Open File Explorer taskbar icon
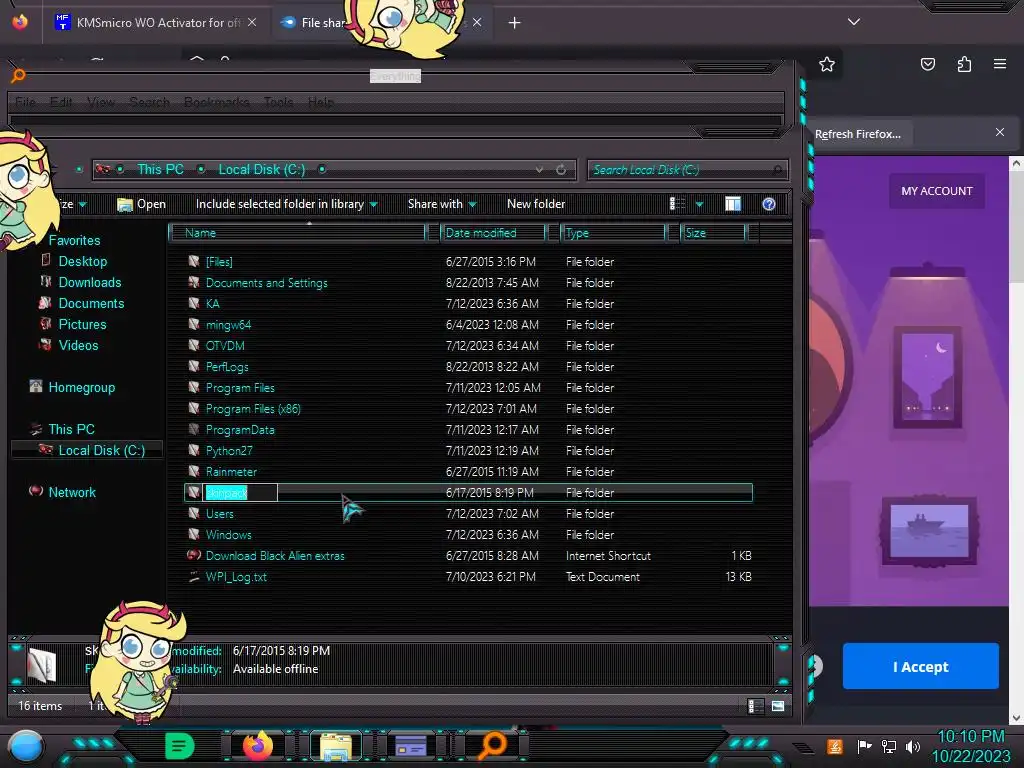1024x768 pixels. [x=336, y=746]
